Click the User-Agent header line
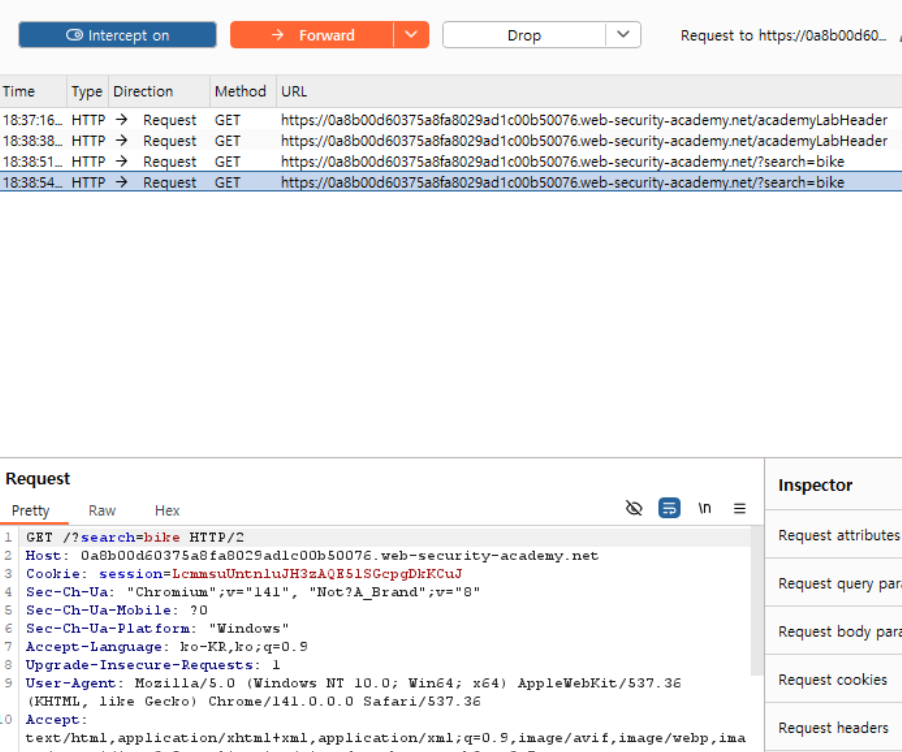The image size is (902, 752). [353, 692]
